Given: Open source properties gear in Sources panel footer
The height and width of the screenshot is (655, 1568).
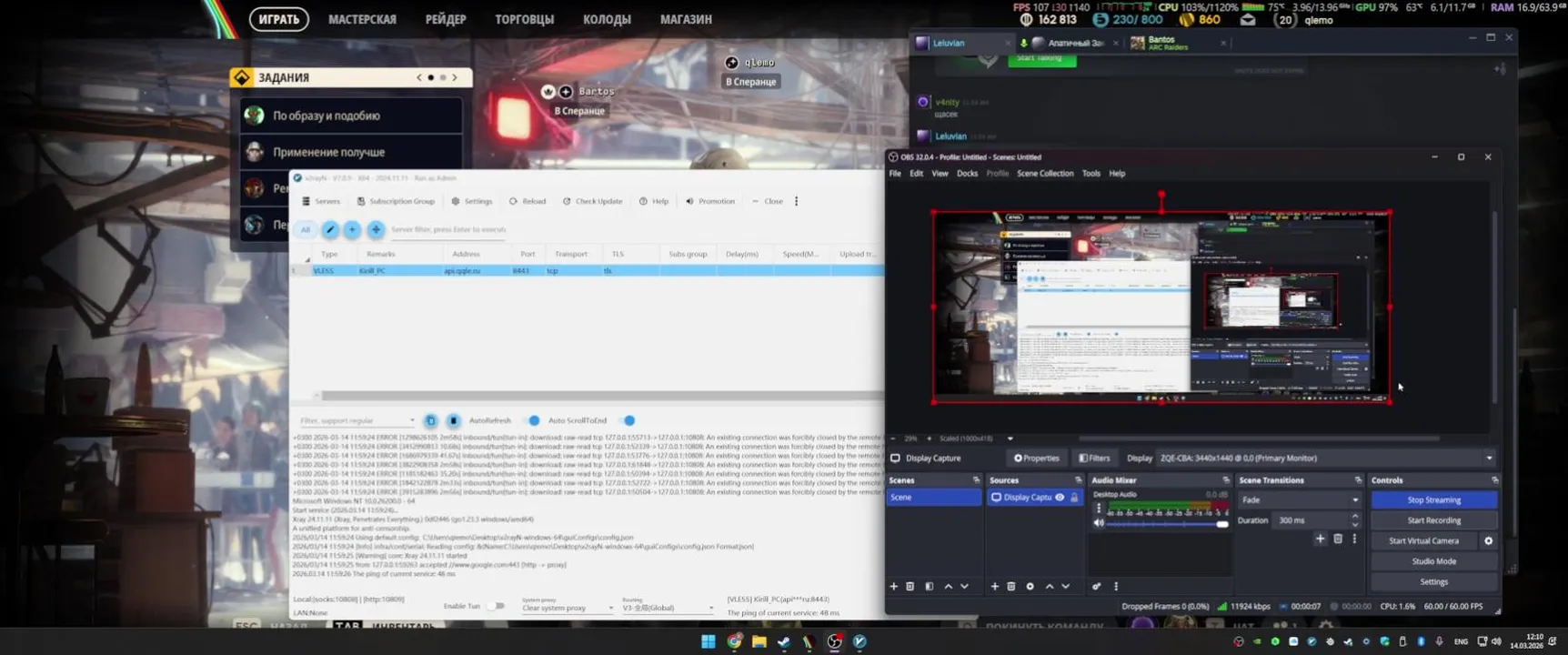Looking at the screenshot, I should tap(1030, 587).
